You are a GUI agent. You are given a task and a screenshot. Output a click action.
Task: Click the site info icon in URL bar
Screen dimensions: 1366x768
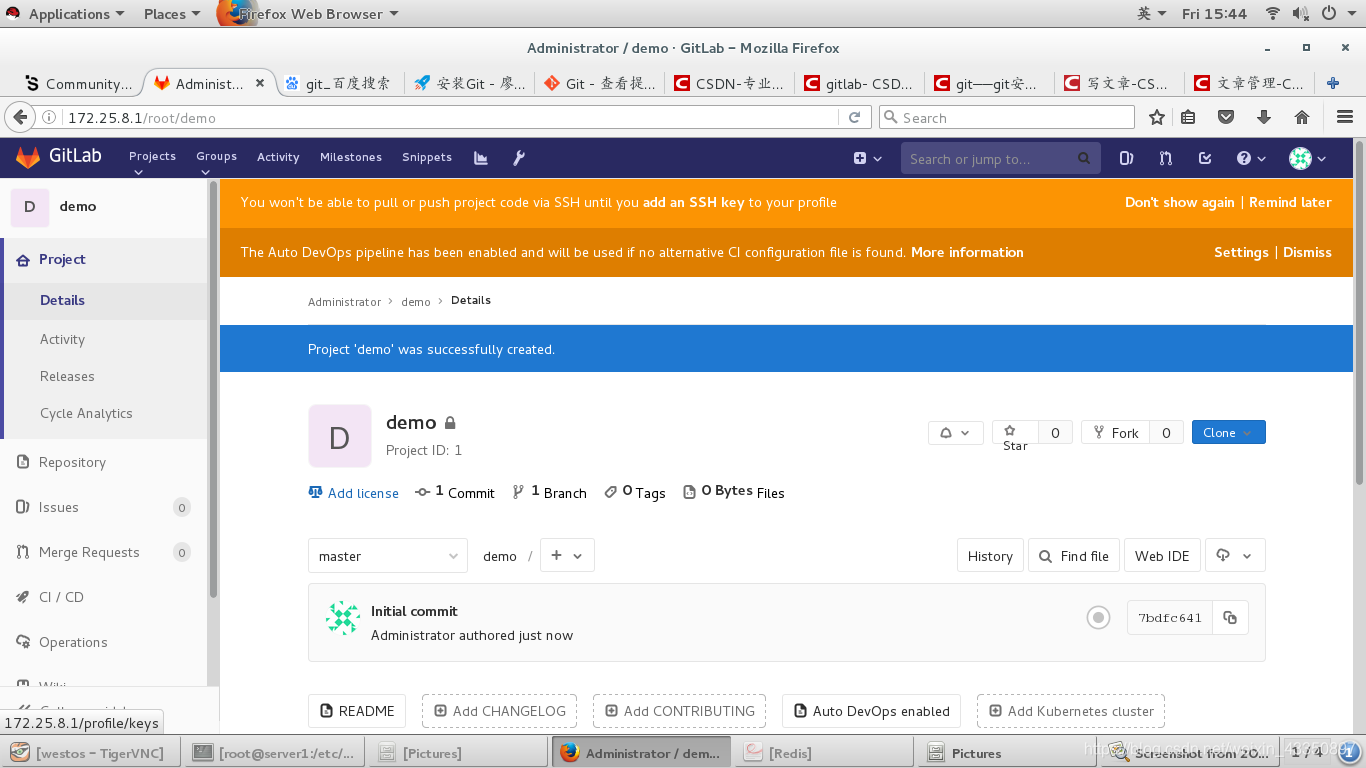(49, 117)
